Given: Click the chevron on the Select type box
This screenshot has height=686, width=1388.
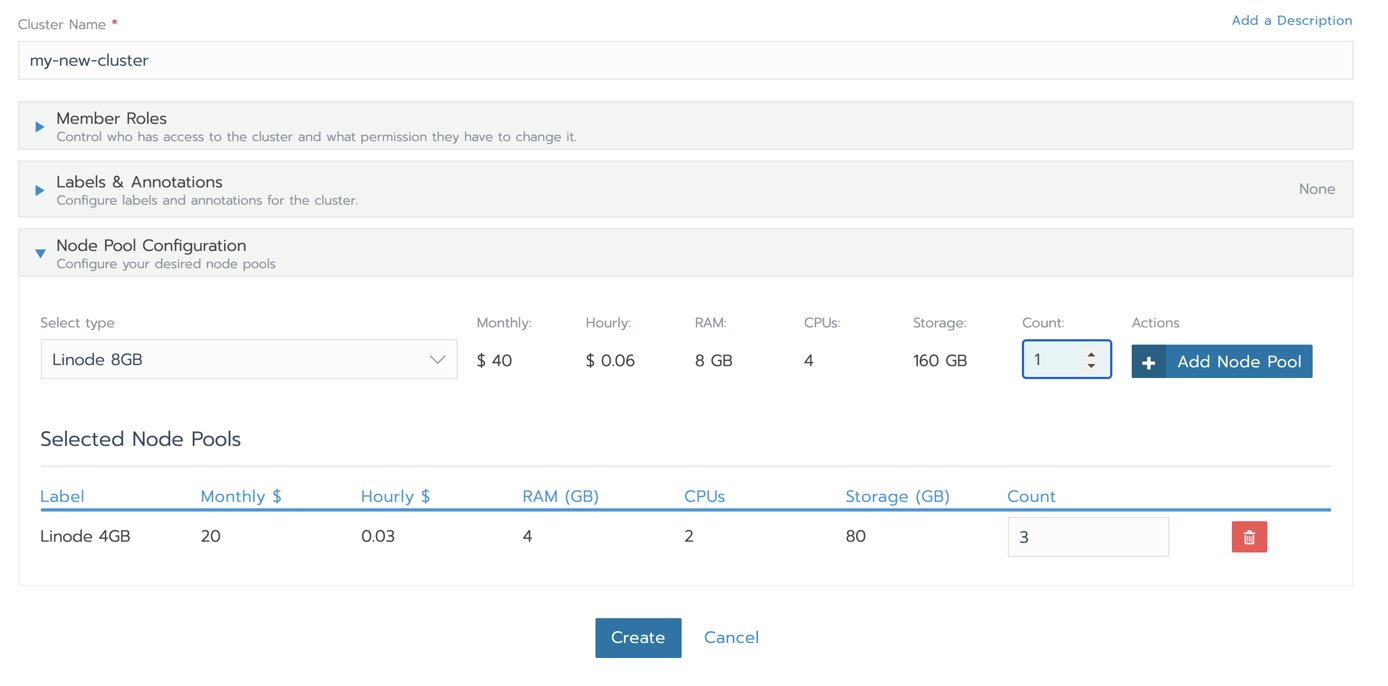Looking at the screenshot, I should click(438, 358).
